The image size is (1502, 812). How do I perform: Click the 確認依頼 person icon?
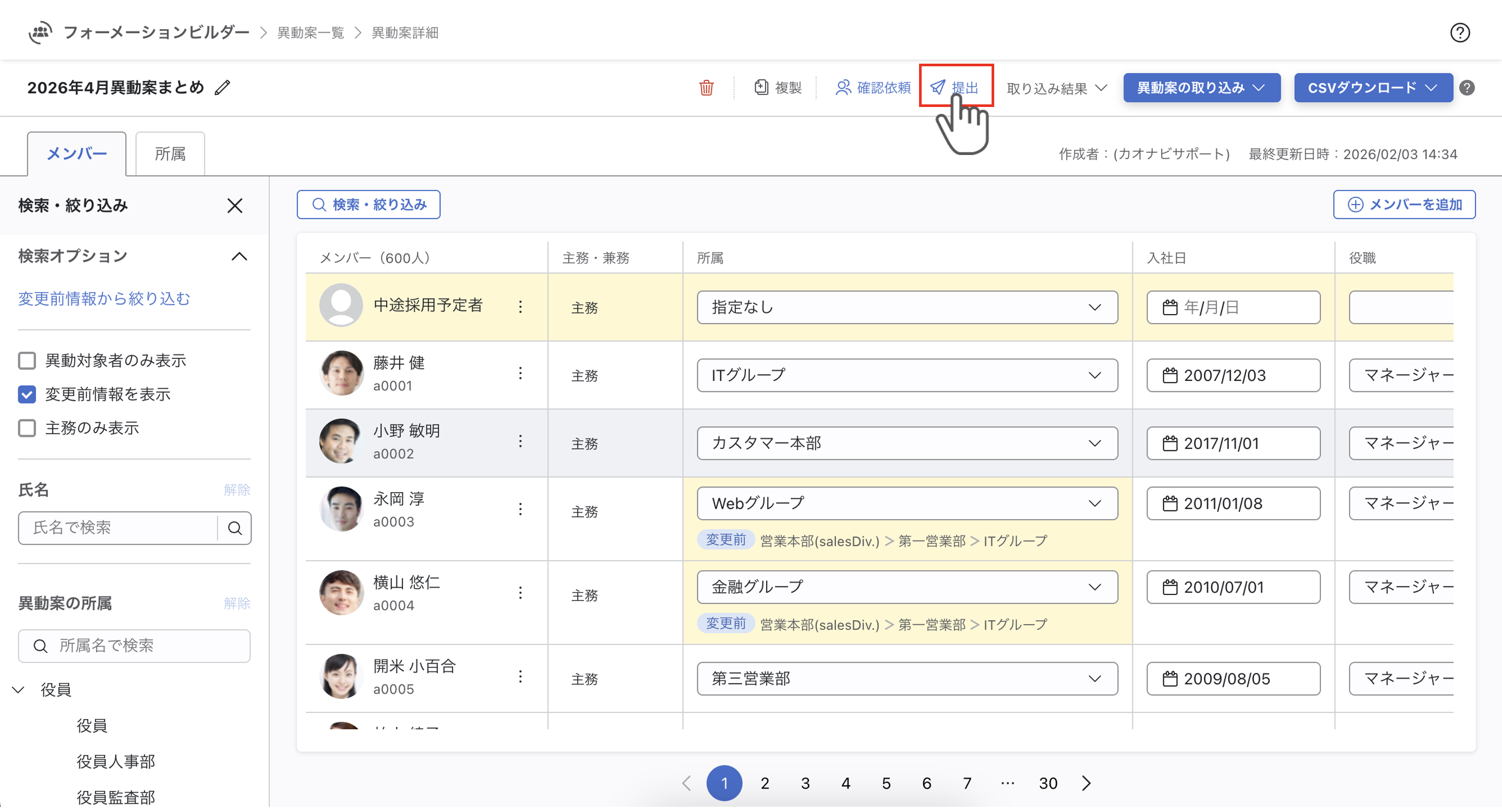pyautogui.click(x=842, y=88)
